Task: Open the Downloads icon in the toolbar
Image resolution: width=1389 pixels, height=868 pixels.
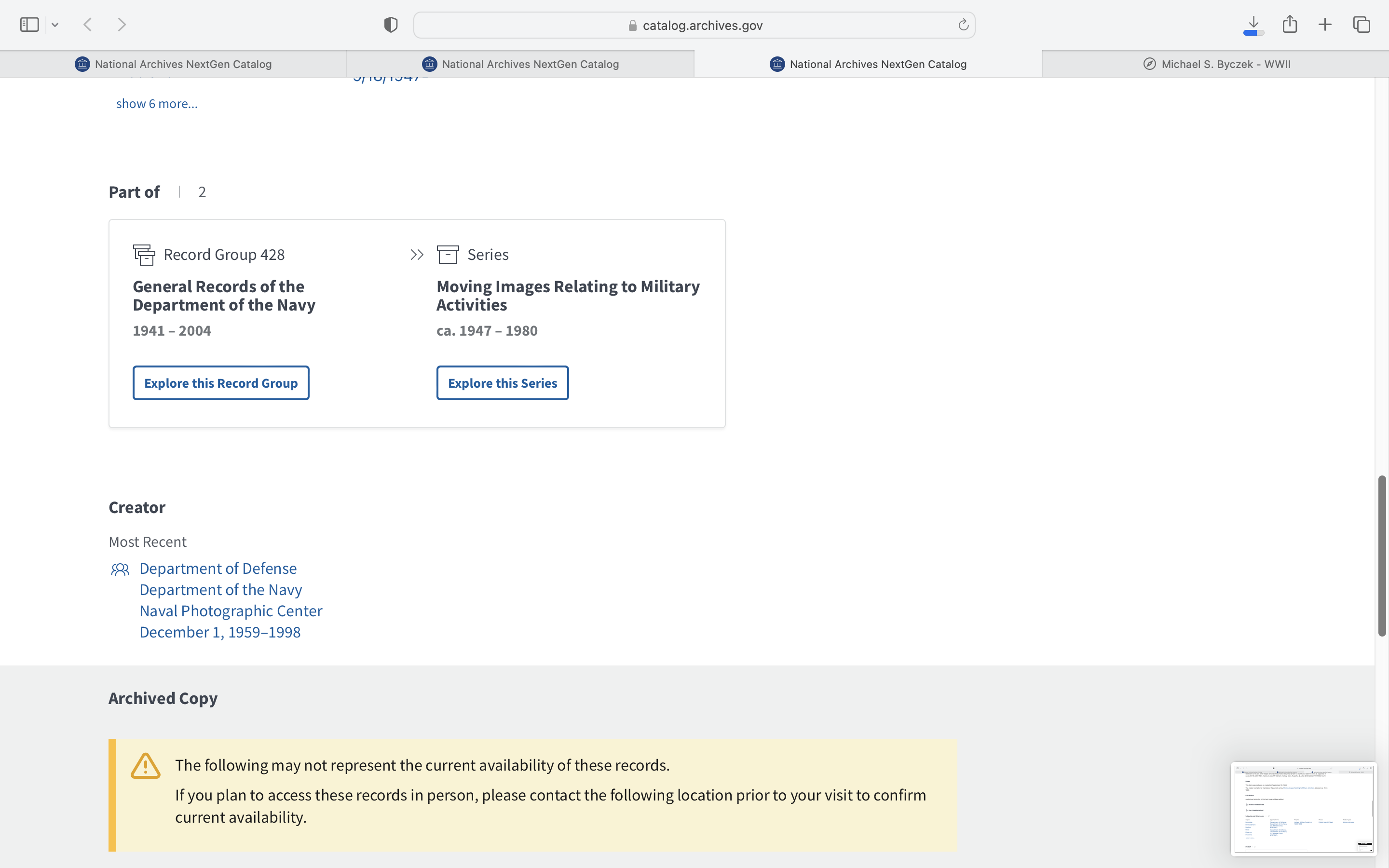Action: 1253,25
